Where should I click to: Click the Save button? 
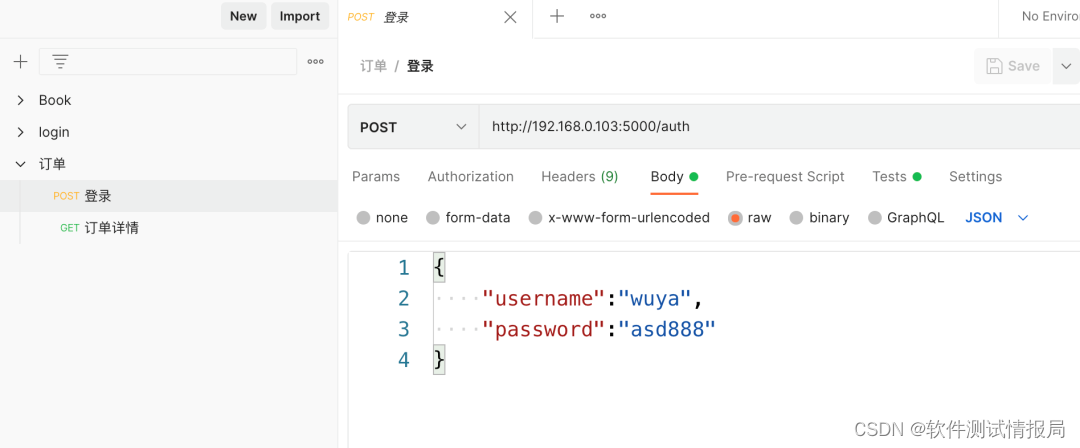1012,66
